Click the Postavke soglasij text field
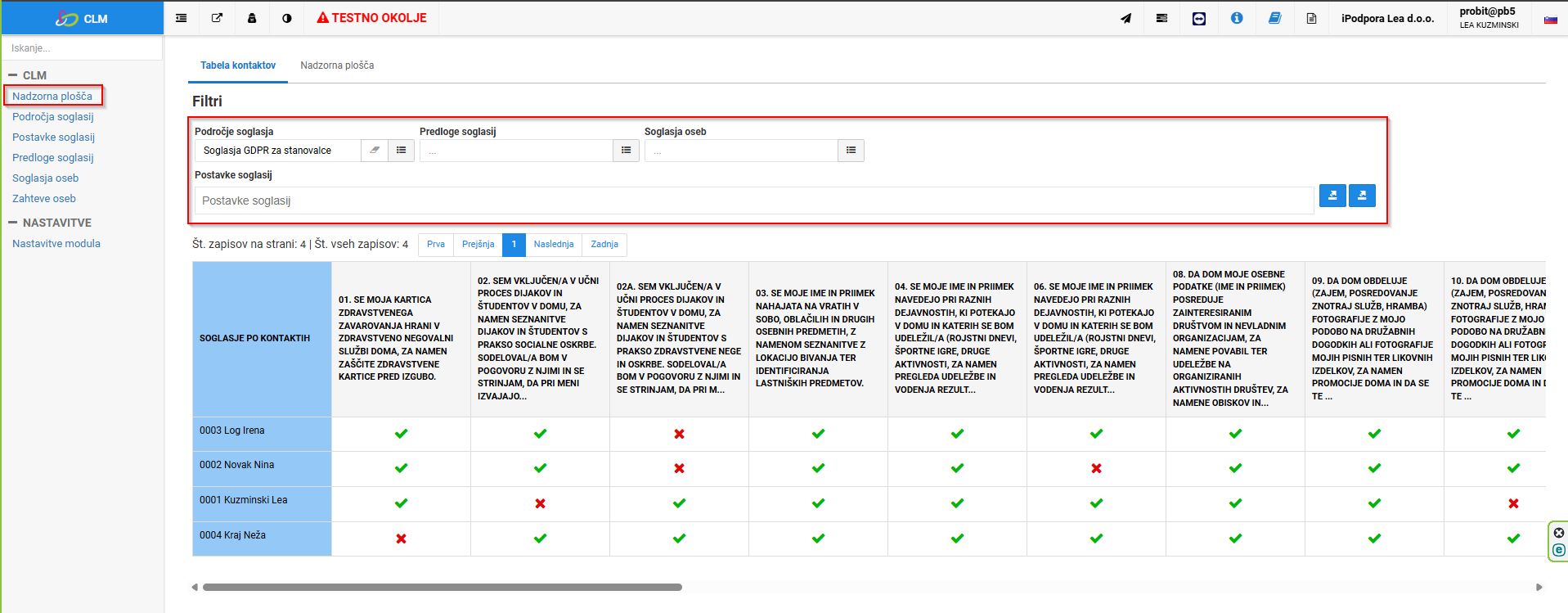Viewport: 1568px width, 613px height. pos(754,201)
